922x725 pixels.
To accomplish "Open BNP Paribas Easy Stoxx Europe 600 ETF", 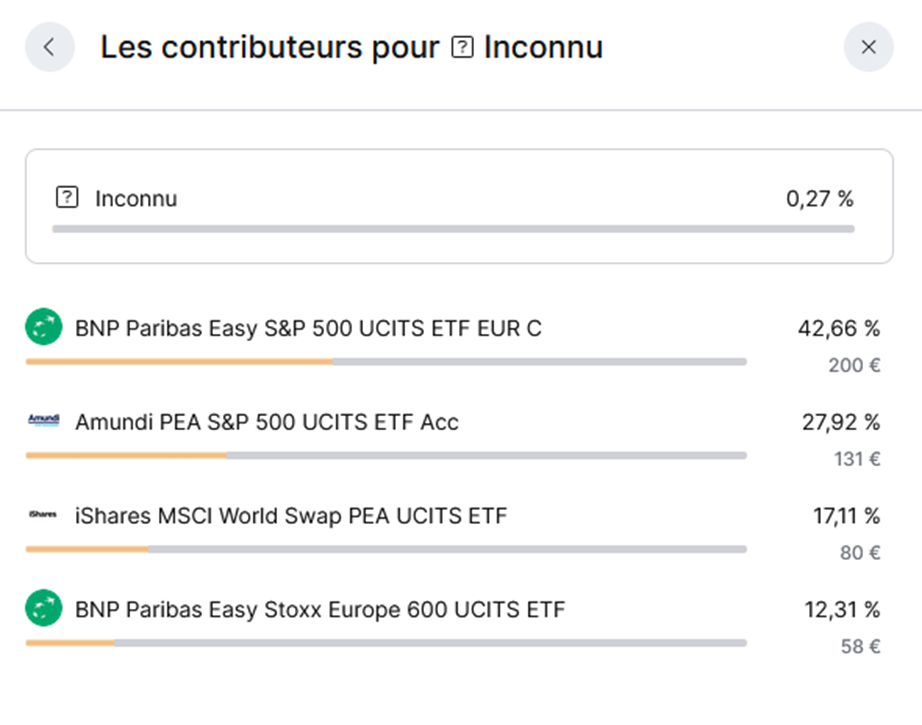I will (320, 610).
